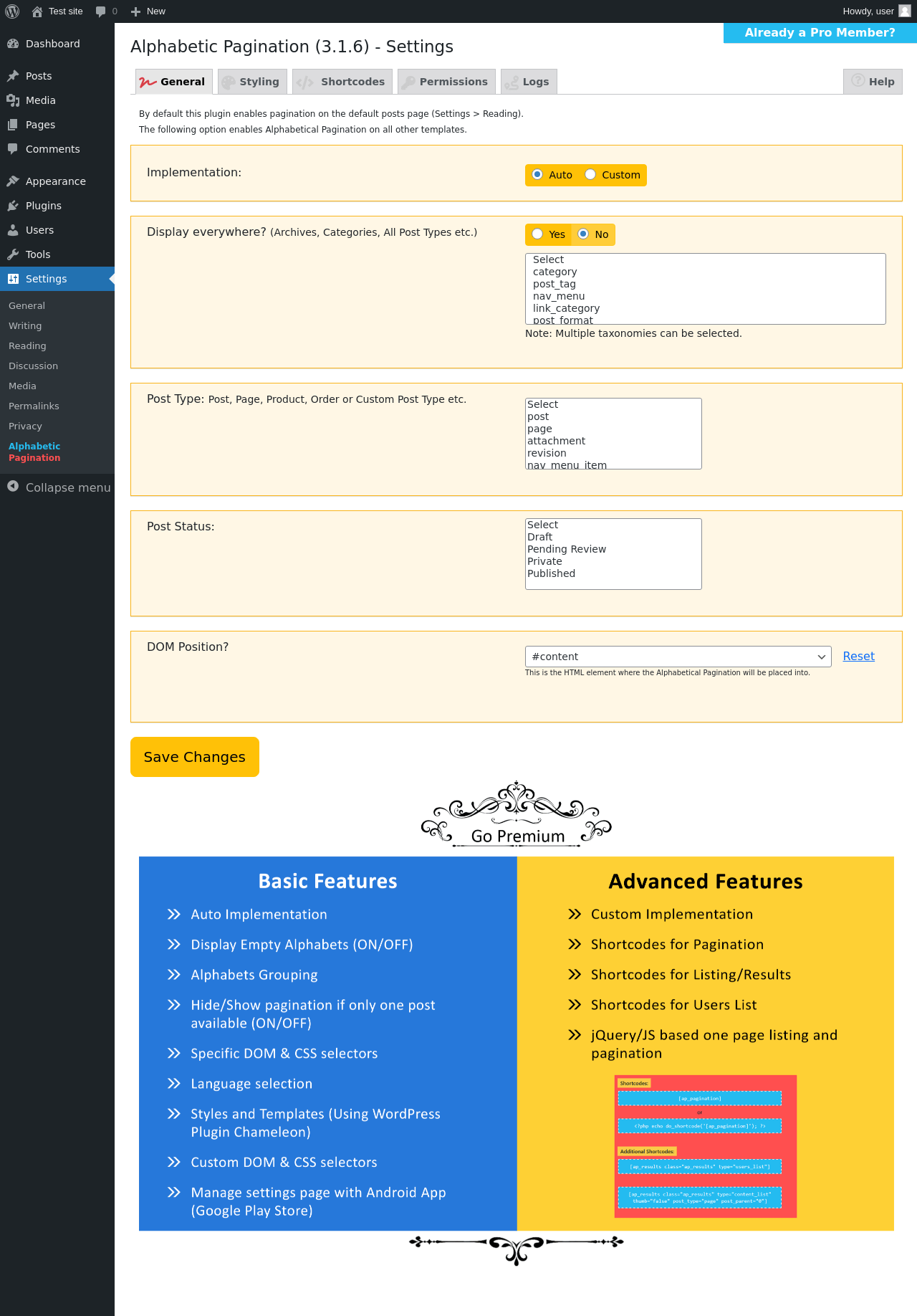917x1316 pixels.
Task: Click the Styling palette icon
Action: (229, 82)
